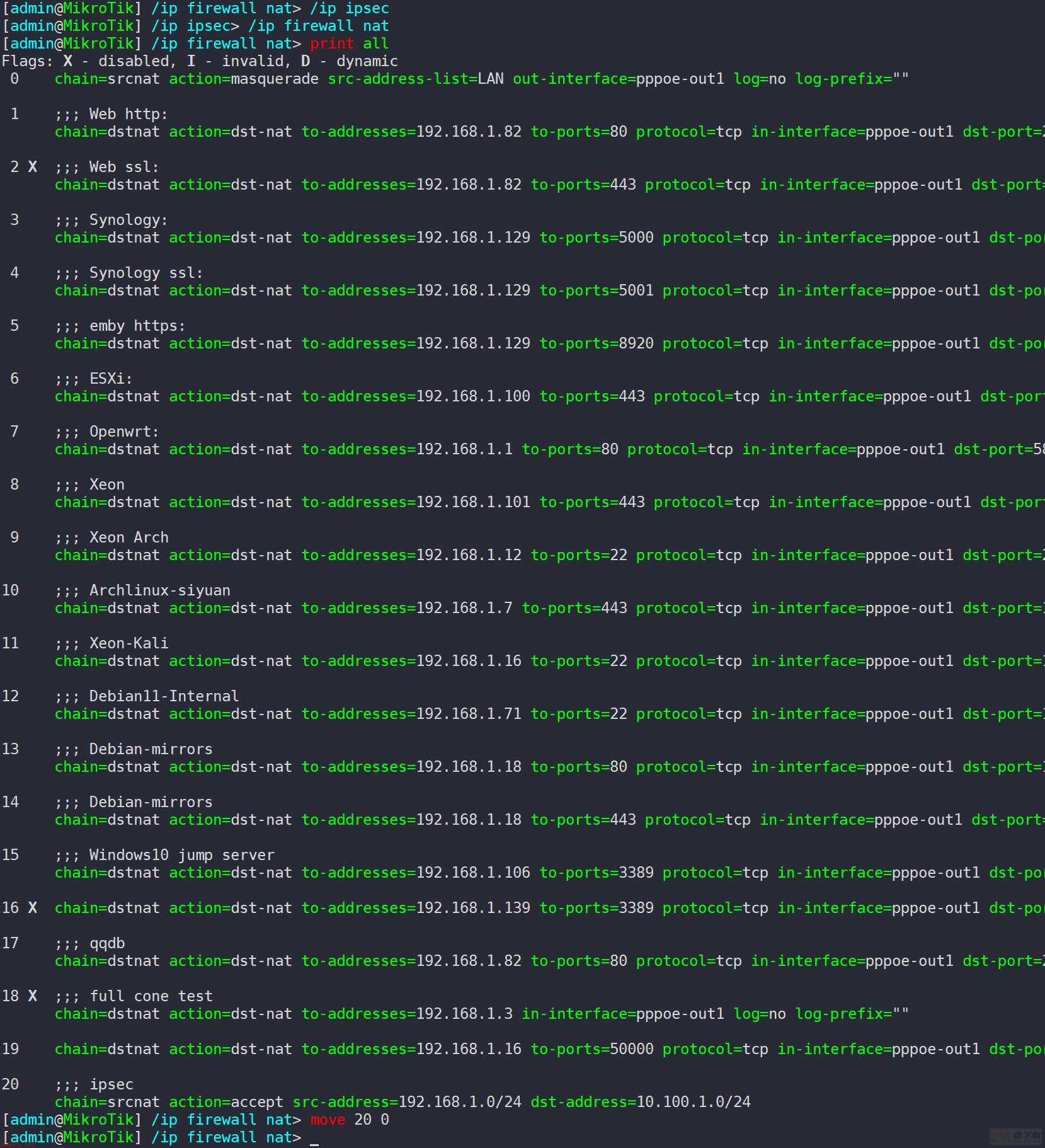Click "src-address-list=LAN" in rule 0
This screenshot has height=1148, width=1045.
pos(416,79)
